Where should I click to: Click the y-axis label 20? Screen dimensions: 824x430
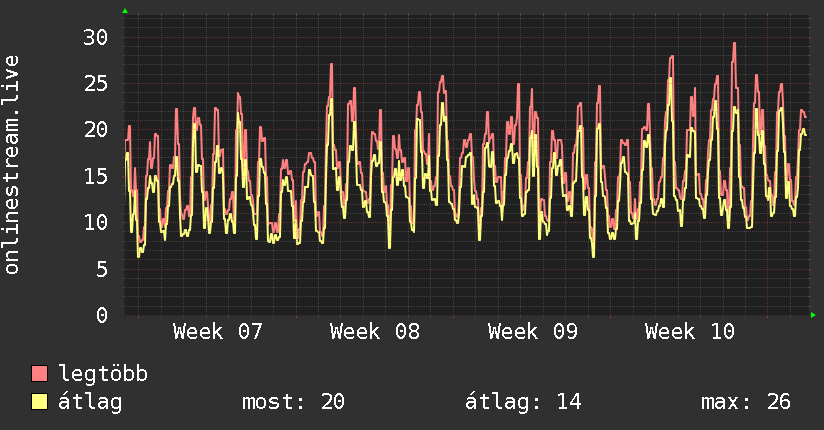coord(96,130)
